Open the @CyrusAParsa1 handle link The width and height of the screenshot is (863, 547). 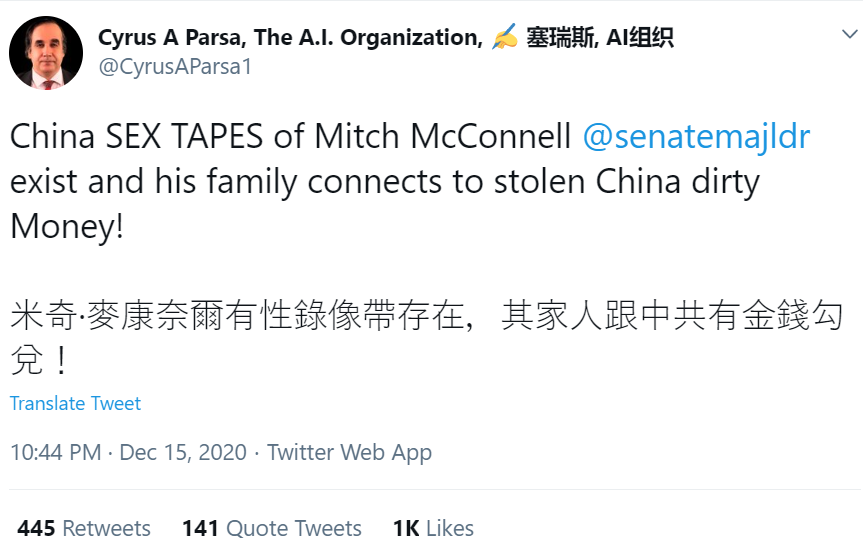point(175,67)
